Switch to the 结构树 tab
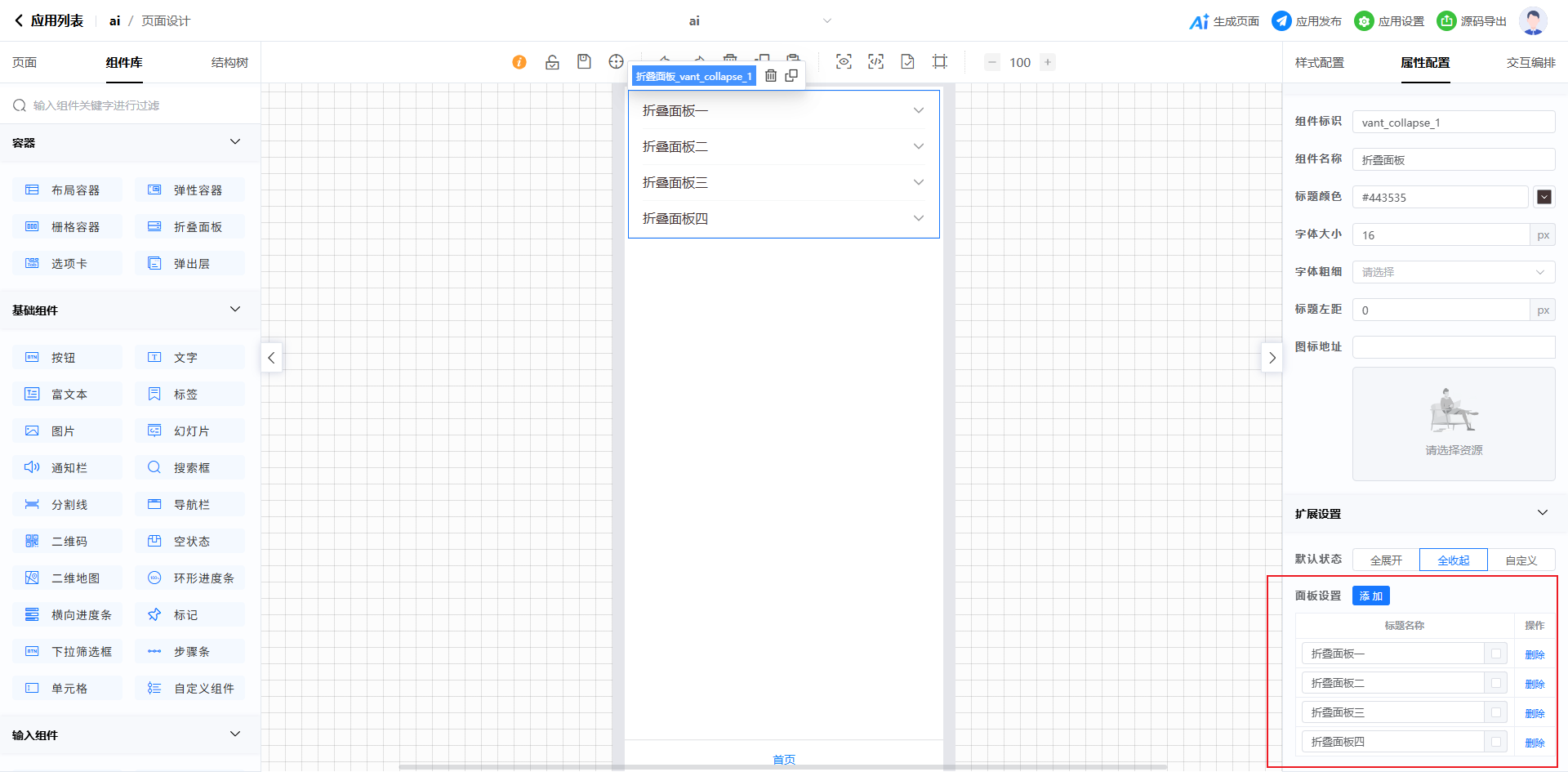Screen dimensions: 1568x772 [x=229, y=63]
